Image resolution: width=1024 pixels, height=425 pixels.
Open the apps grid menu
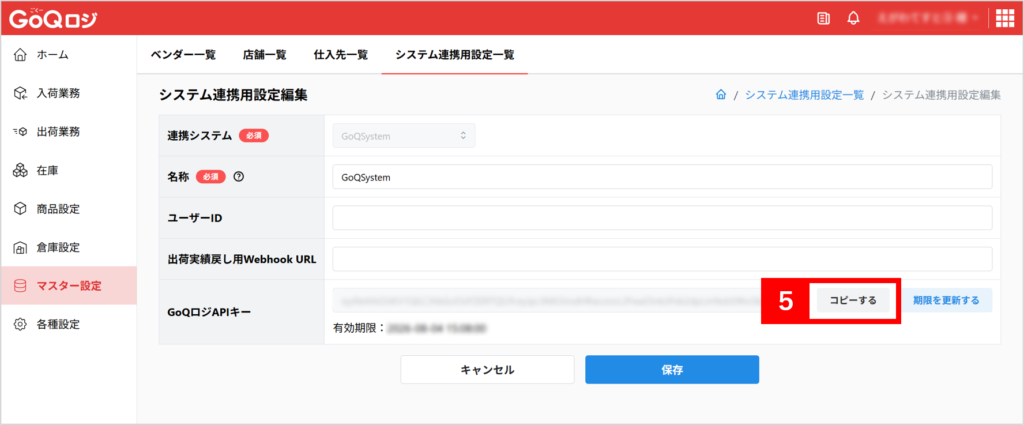(1005, 18)
